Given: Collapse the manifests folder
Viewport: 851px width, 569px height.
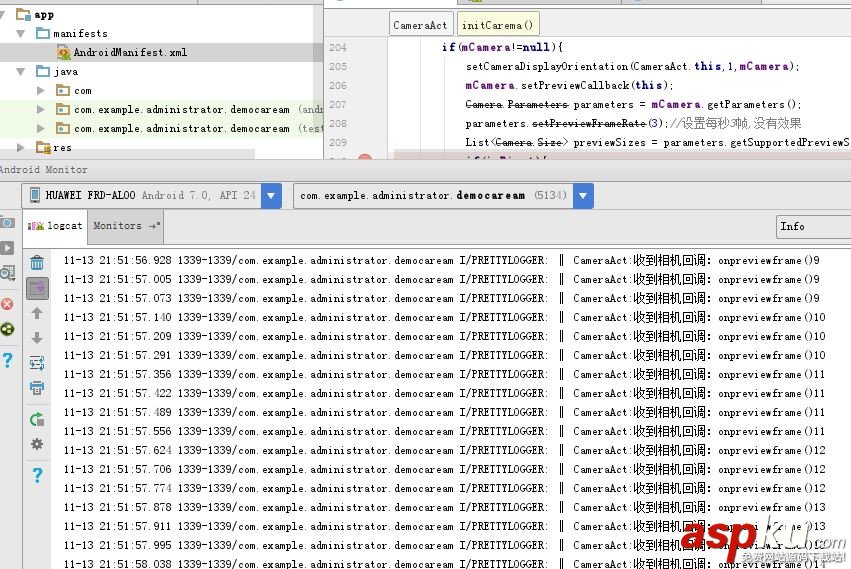Looking at the screenshot, I should [21, 34].
